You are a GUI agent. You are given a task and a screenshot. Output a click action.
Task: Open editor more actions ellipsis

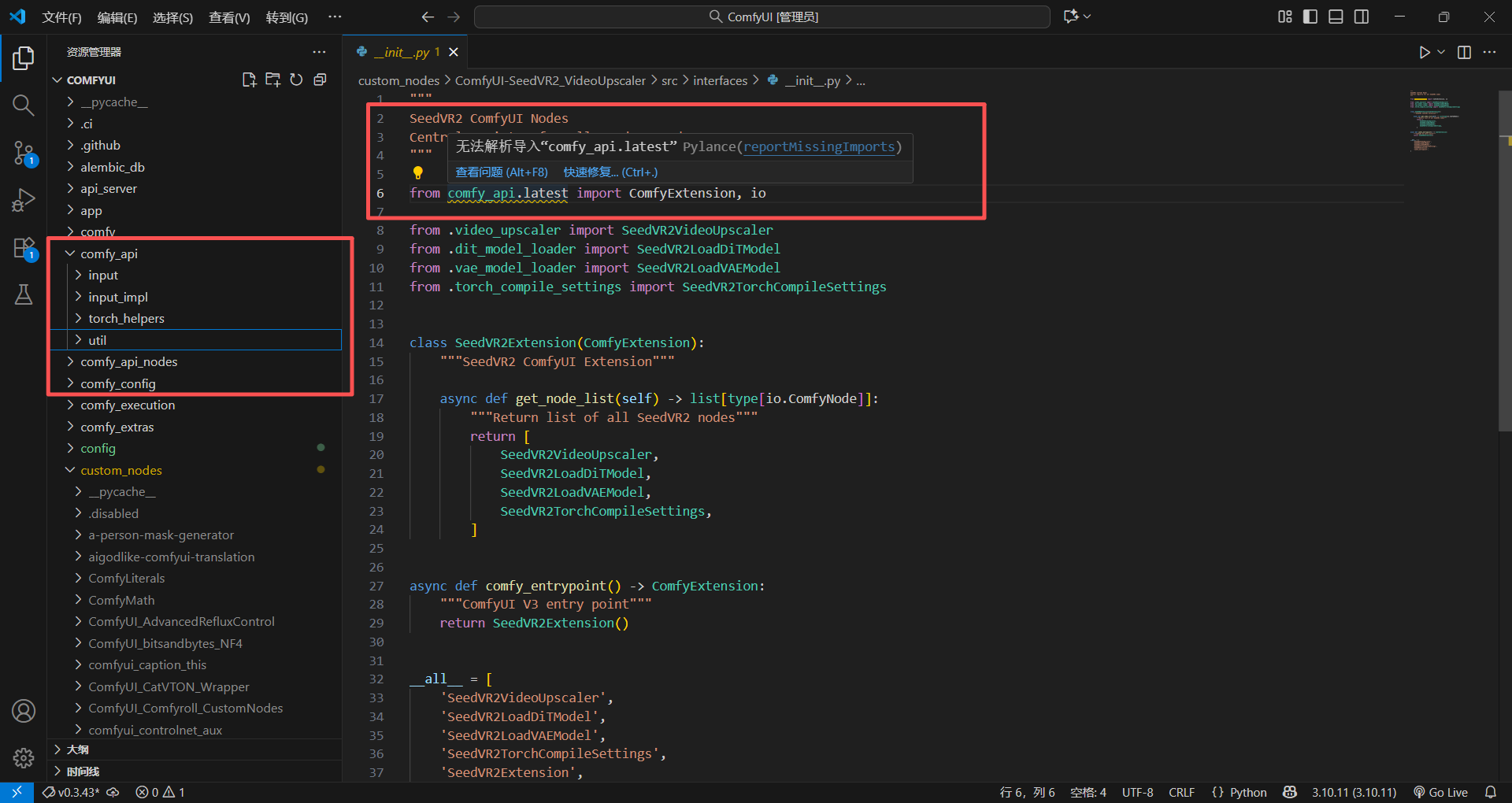[x=1489, y=52]
